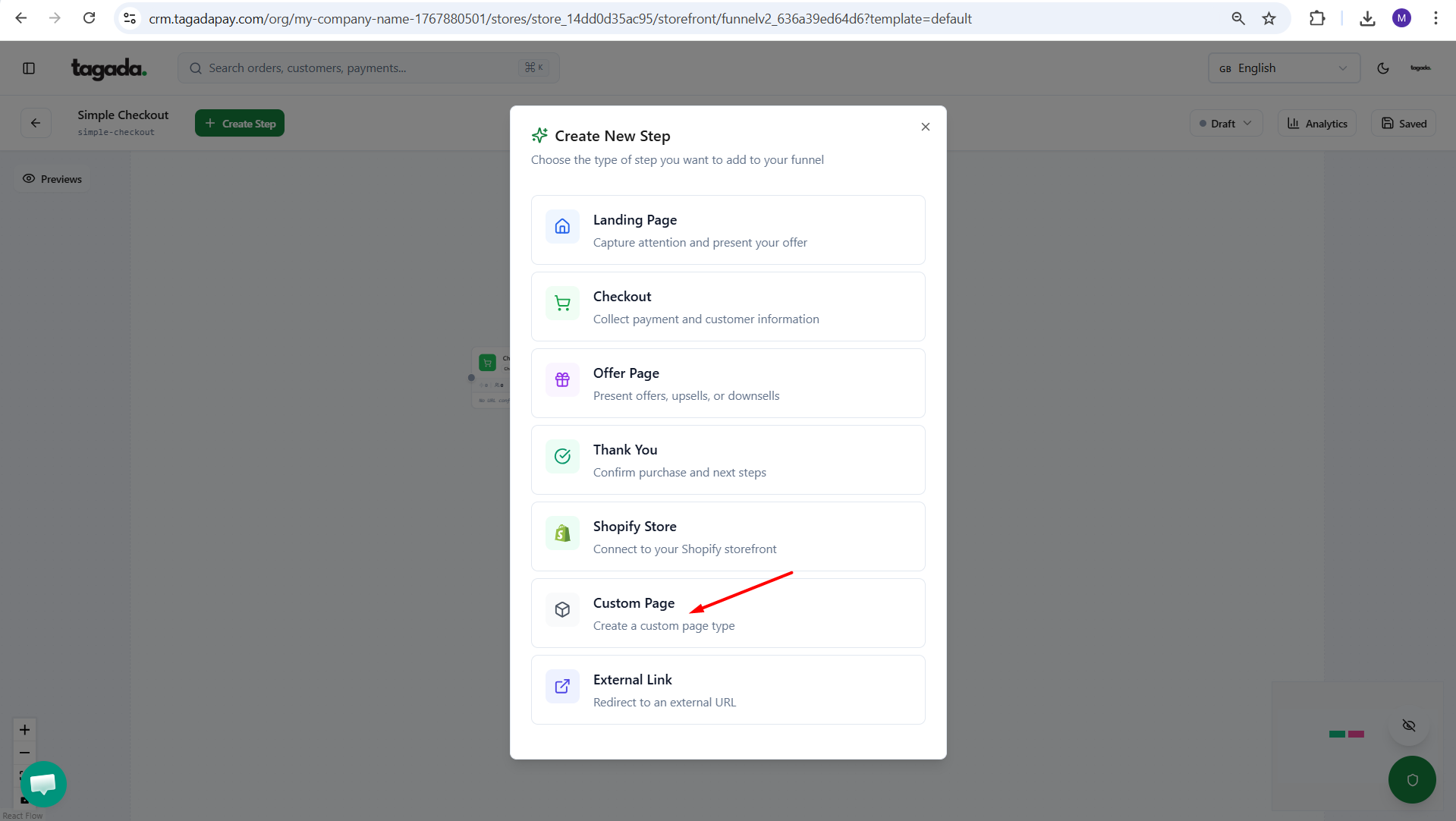The height and width of the screenshot is (821, 1456).
Task: Open the chat support bubble
Action: [43, 784]
